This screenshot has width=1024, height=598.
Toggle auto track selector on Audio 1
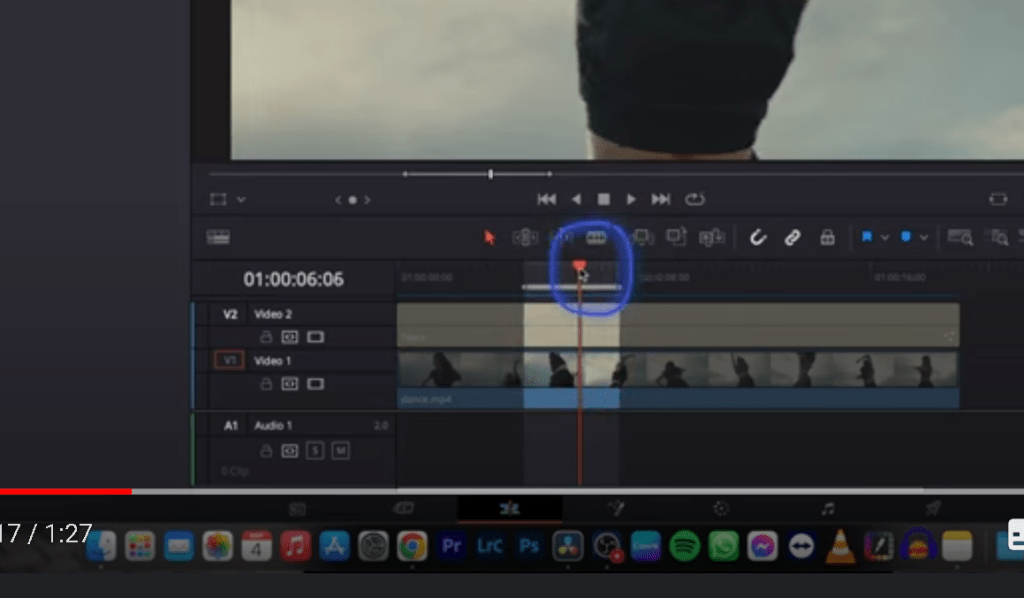(x=289, y=450)
